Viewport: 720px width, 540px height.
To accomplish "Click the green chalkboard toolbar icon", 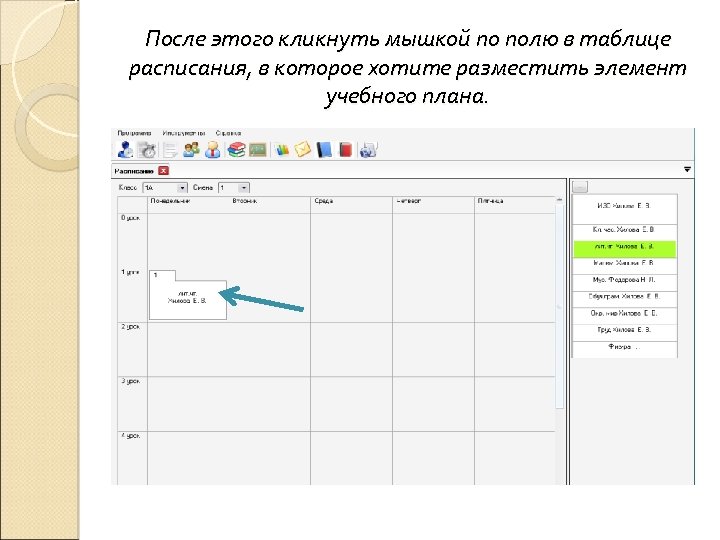I will (x=258, y=150).
